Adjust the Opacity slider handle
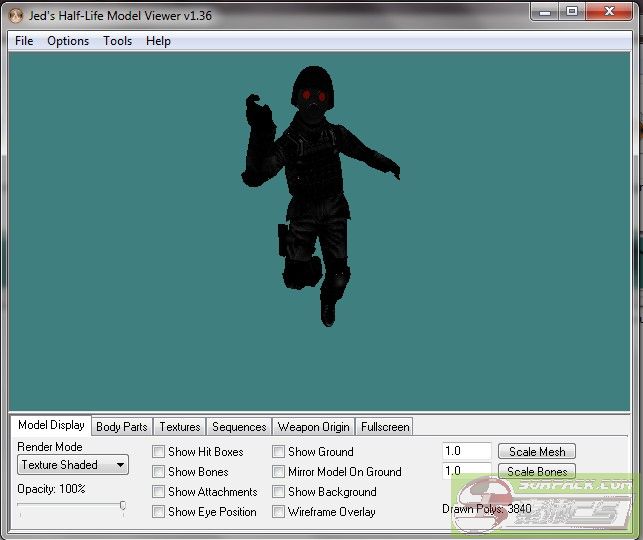The width and height of the screenshot is (643, 540). (123, 505)
